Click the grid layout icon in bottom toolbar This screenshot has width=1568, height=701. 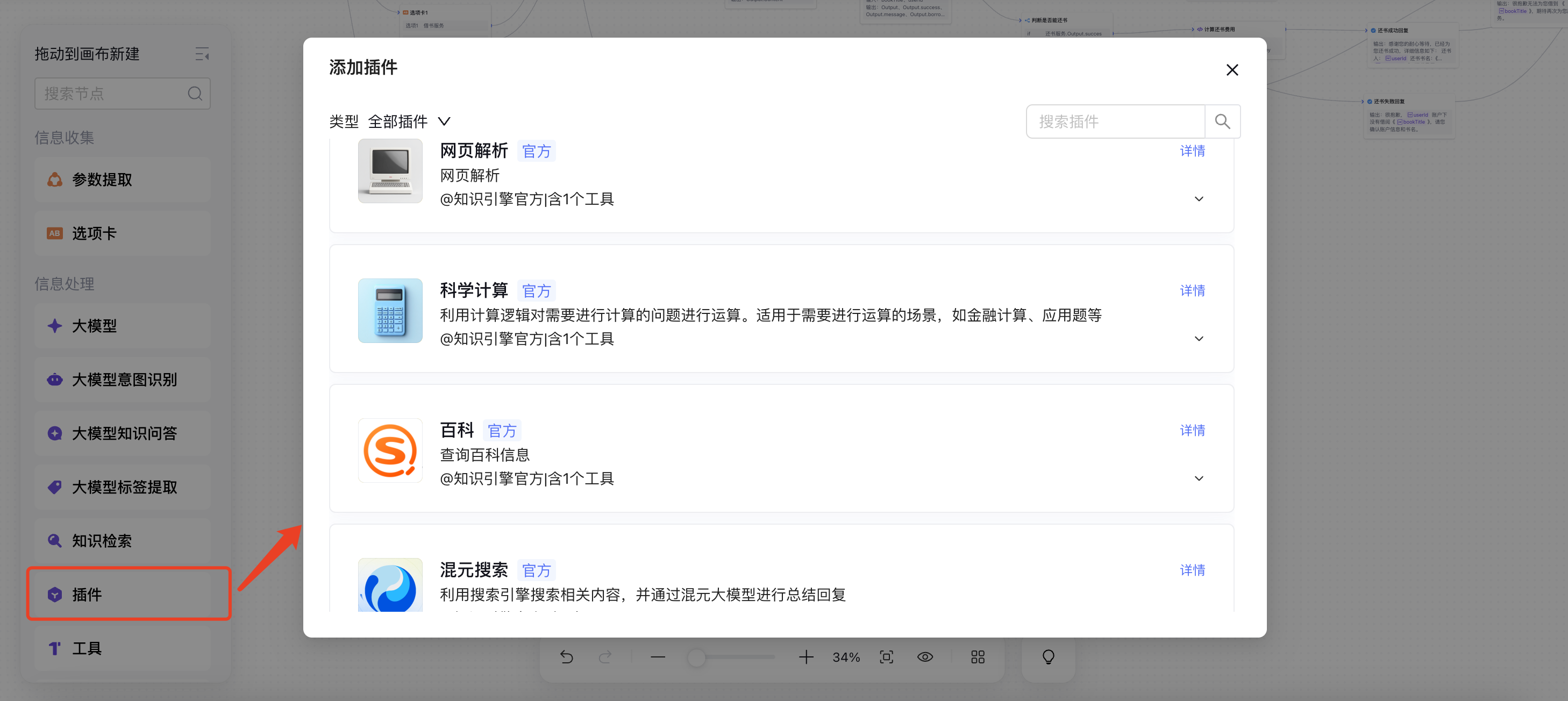click(978, 657)
